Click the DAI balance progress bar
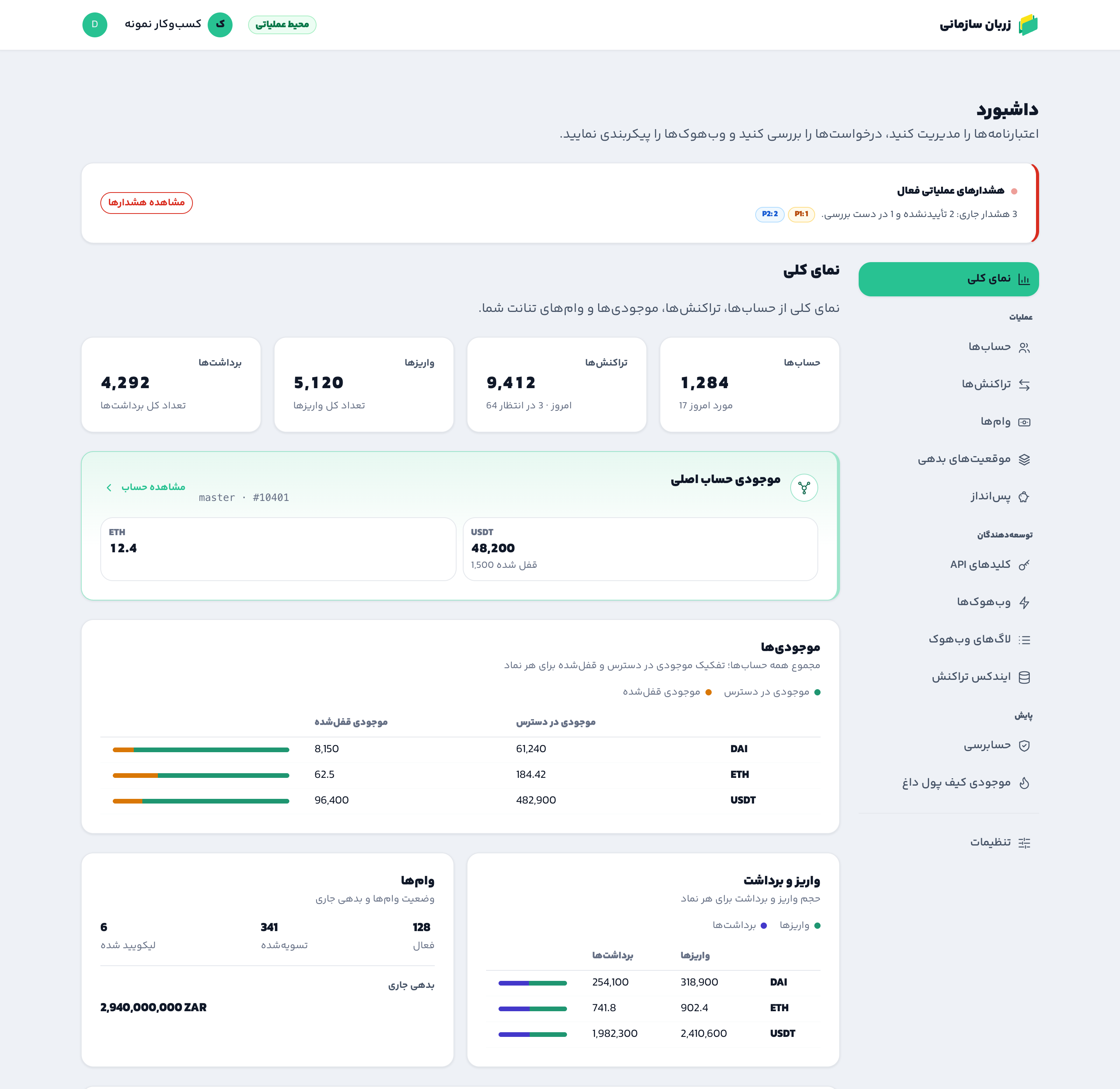Viewport: 1120px width, 1089px height. pyautogui.click(x=201, y=749)
